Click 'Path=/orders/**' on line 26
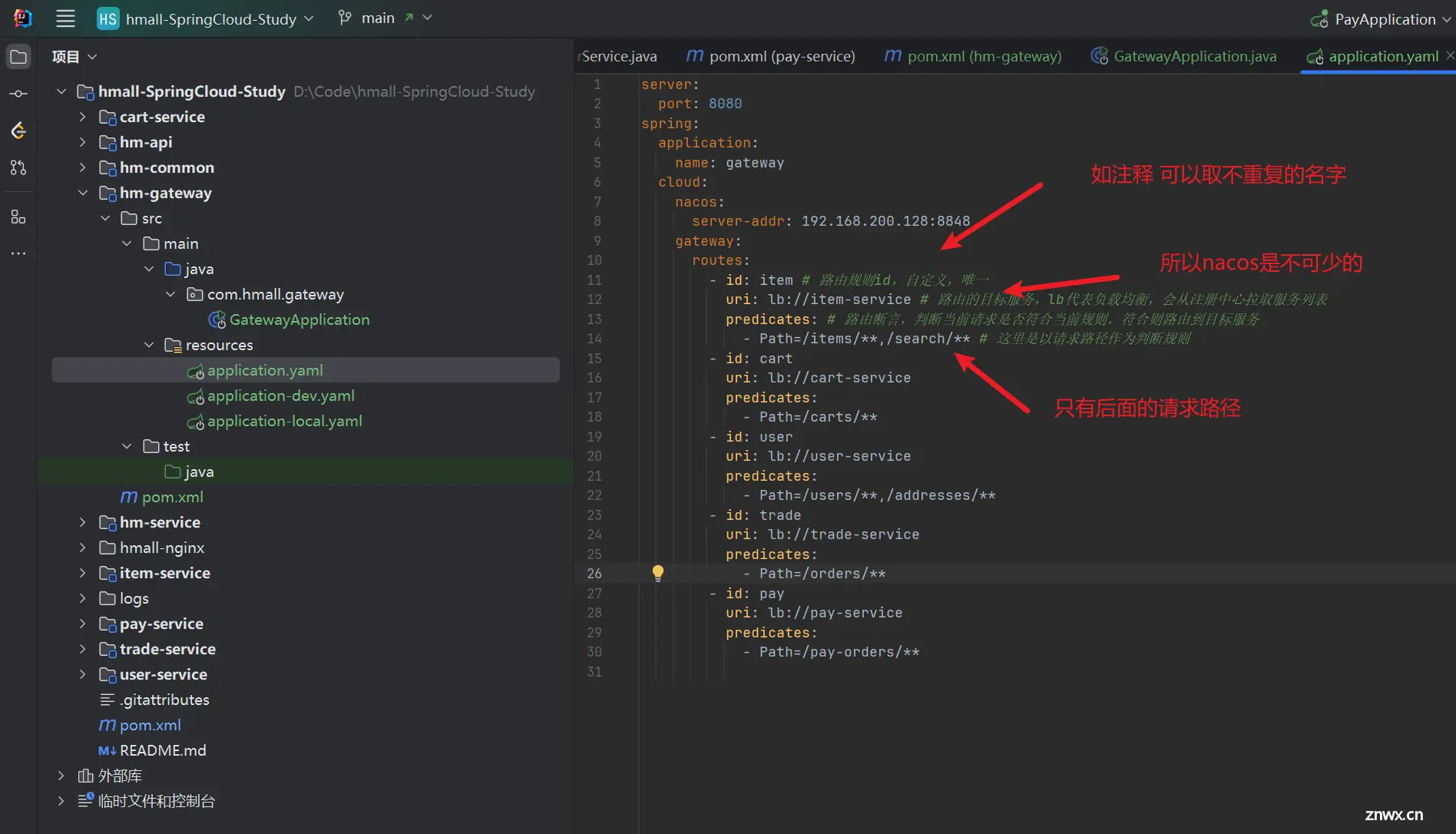Image resolution: width=1456 pixels, height=834 pixels. click(822, 574)
